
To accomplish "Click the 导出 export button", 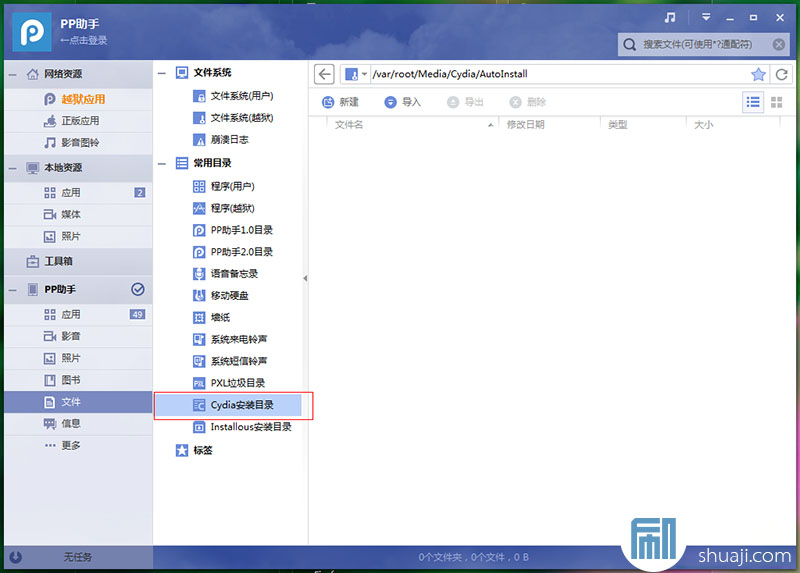I will [465, 103].
